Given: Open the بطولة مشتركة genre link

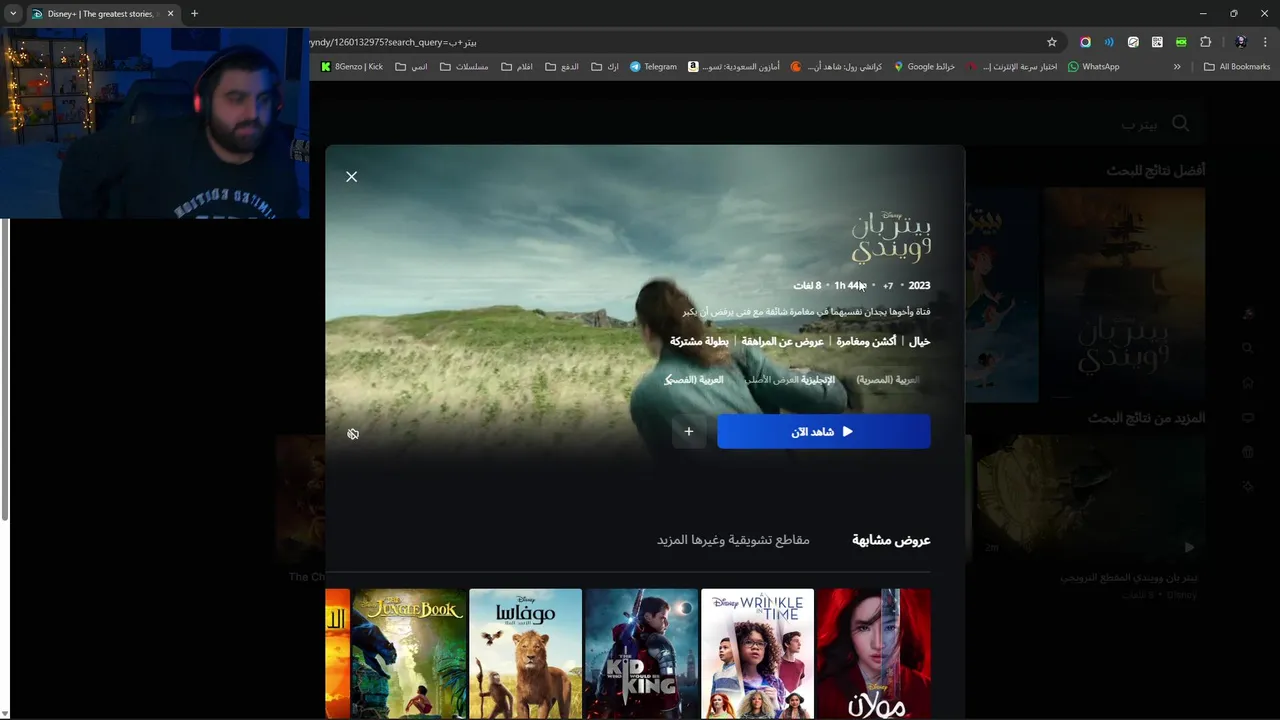Looking at the screenshot, I should 699,342.
